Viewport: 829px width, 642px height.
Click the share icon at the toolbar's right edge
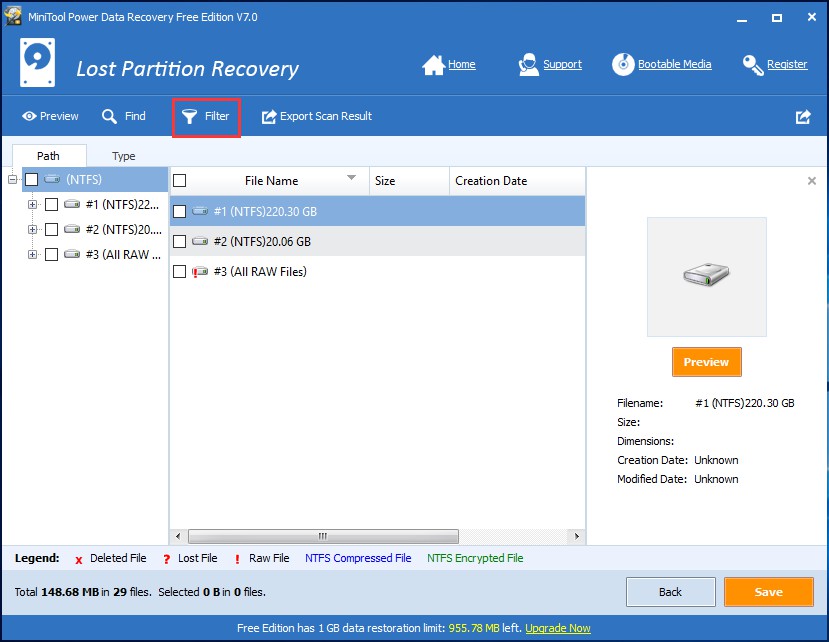(802, 117)
